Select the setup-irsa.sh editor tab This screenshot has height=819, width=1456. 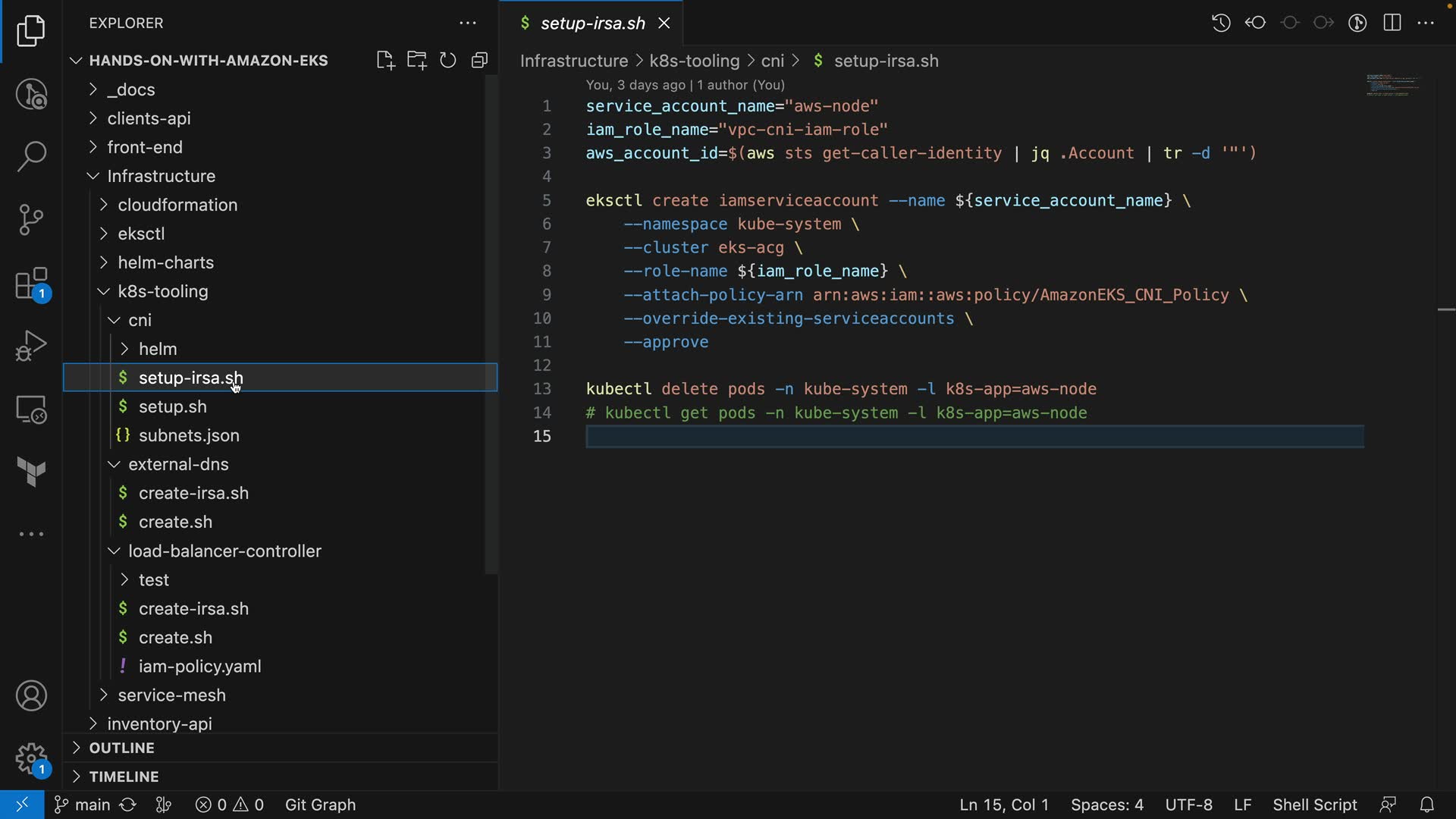591,23
